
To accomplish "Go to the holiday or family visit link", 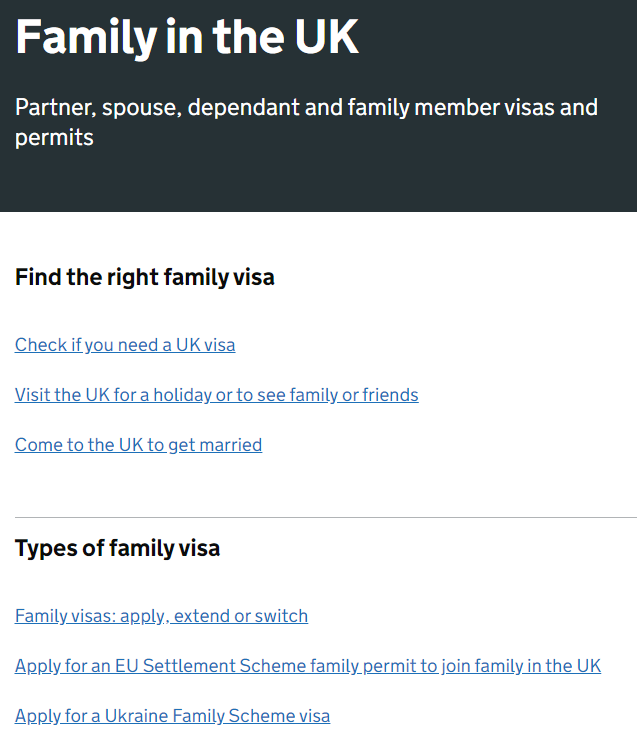I will pos(216,395).
